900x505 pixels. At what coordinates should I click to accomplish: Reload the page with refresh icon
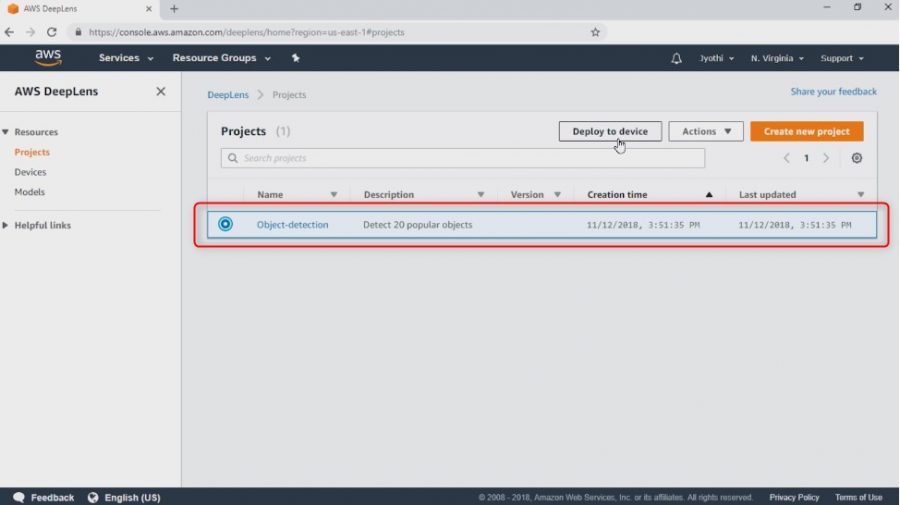coord(52,32)
